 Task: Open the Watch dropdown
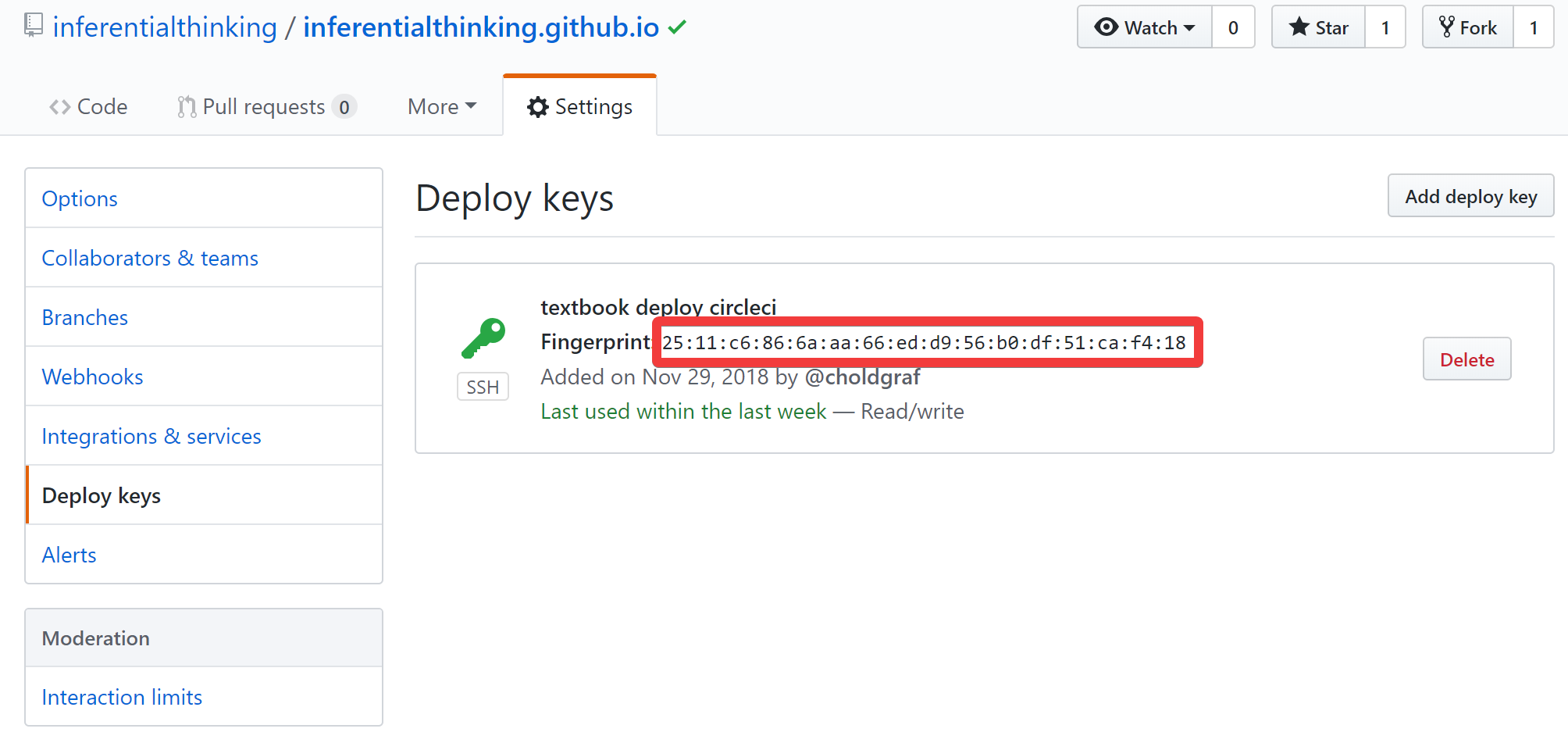coord(1145,27)
